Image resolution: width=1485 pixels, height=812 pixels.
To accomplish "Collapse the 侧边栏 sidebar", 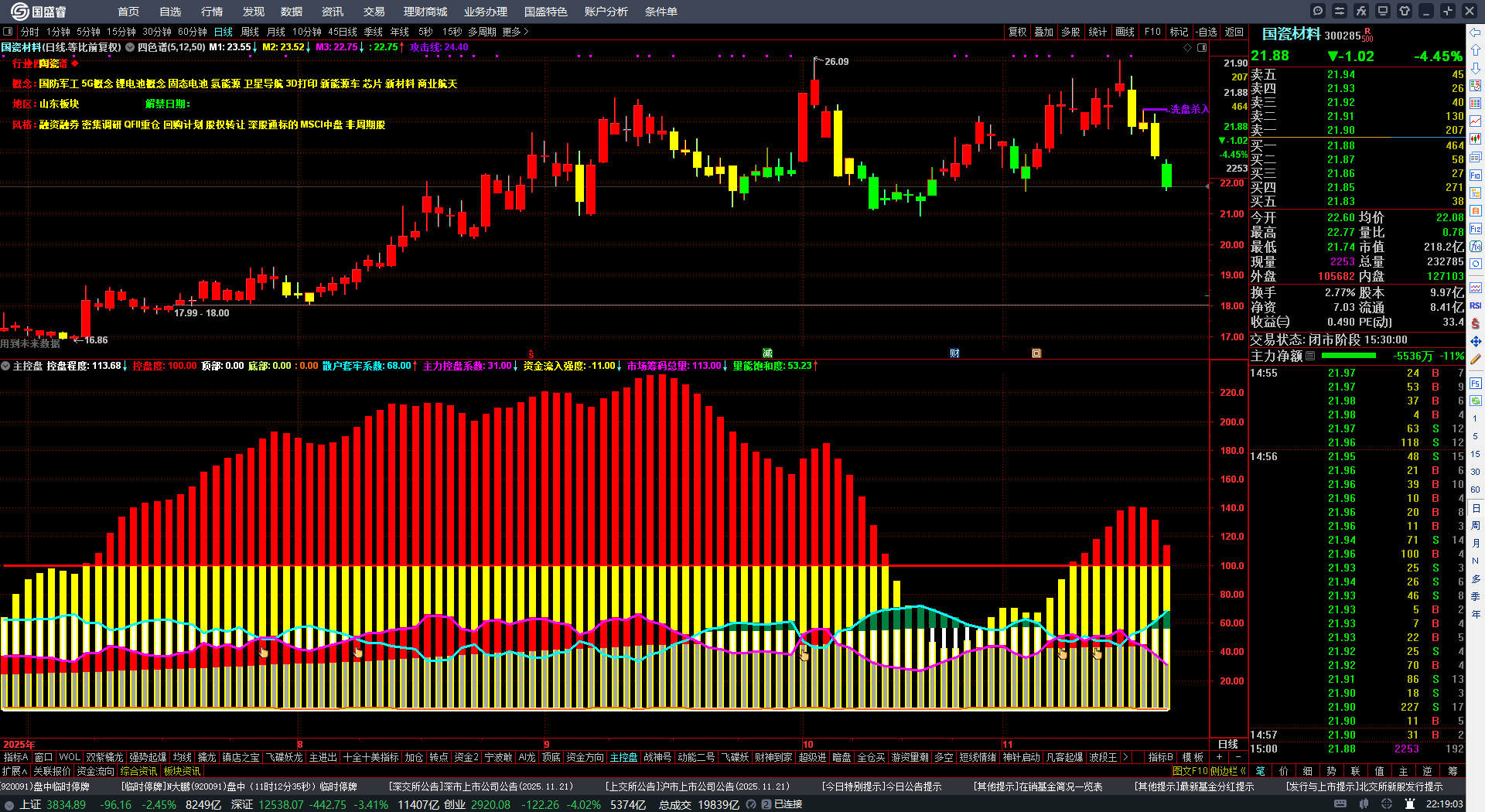I will tap(1228, 771).
